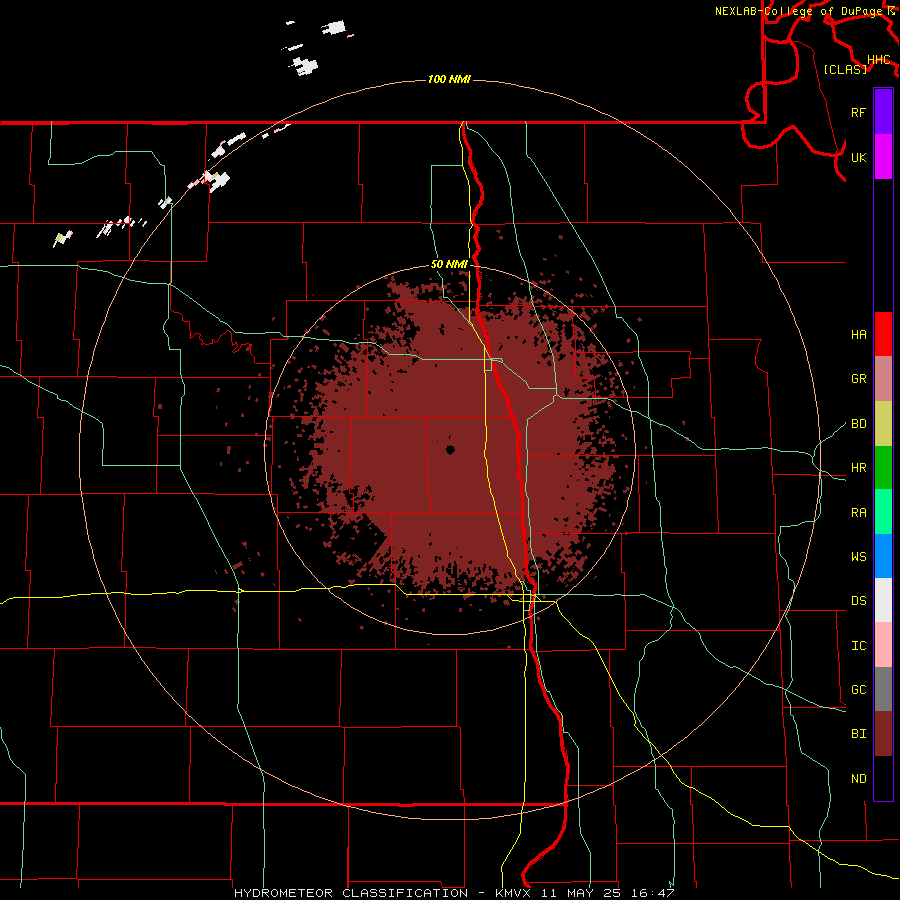This screenshot has width=900, height=900.
Task: Click the "100 NMI" range ring label
Action: pyautogui.click(x=449, y=79)
